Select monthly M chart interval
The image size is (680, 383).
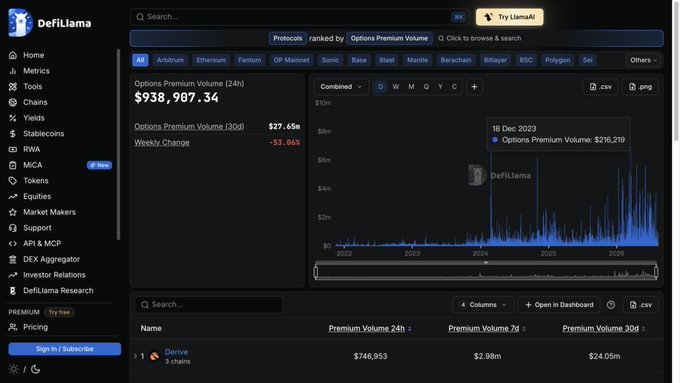click(x=411, y=87)
